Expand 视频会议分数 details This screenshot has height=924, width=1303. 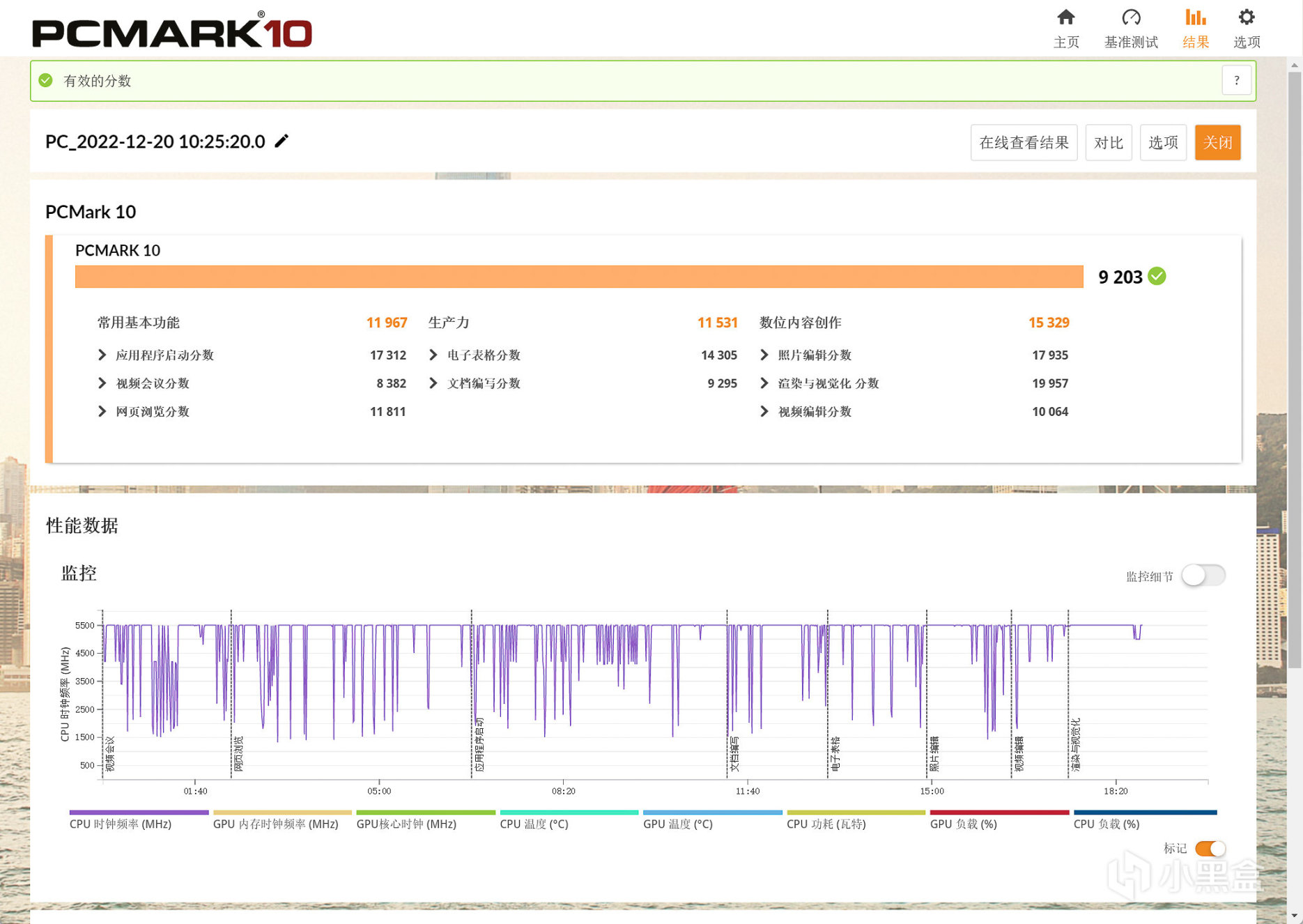102,383
